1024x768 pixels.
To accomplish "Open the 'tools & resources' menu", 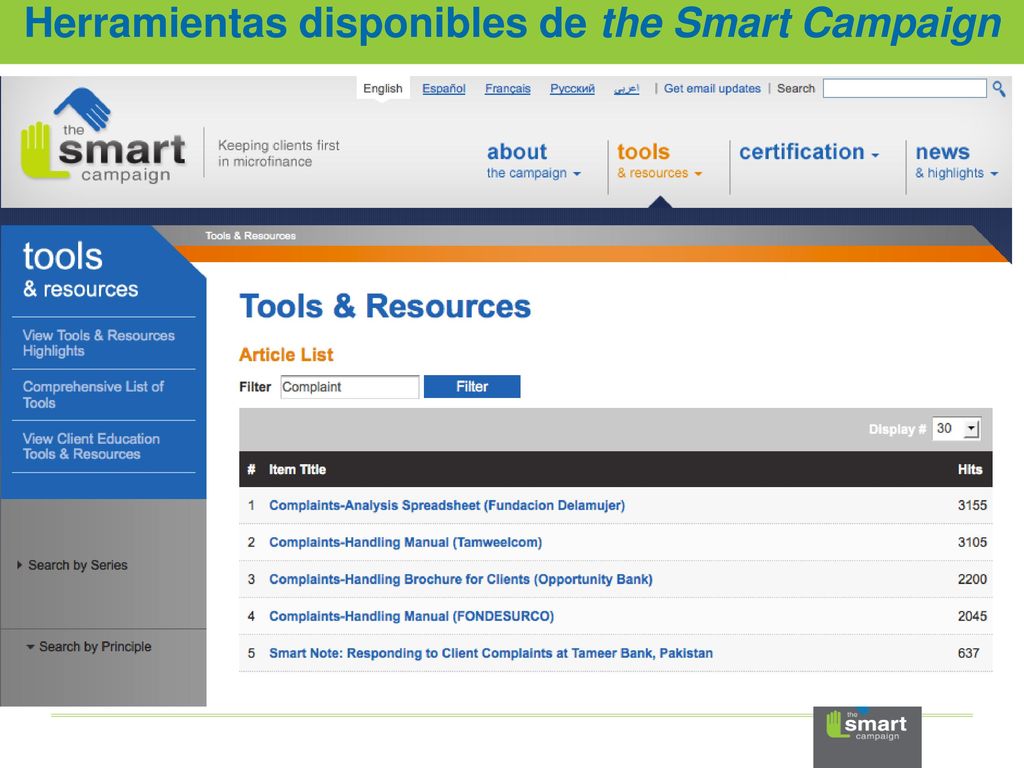I will point(659,161).
